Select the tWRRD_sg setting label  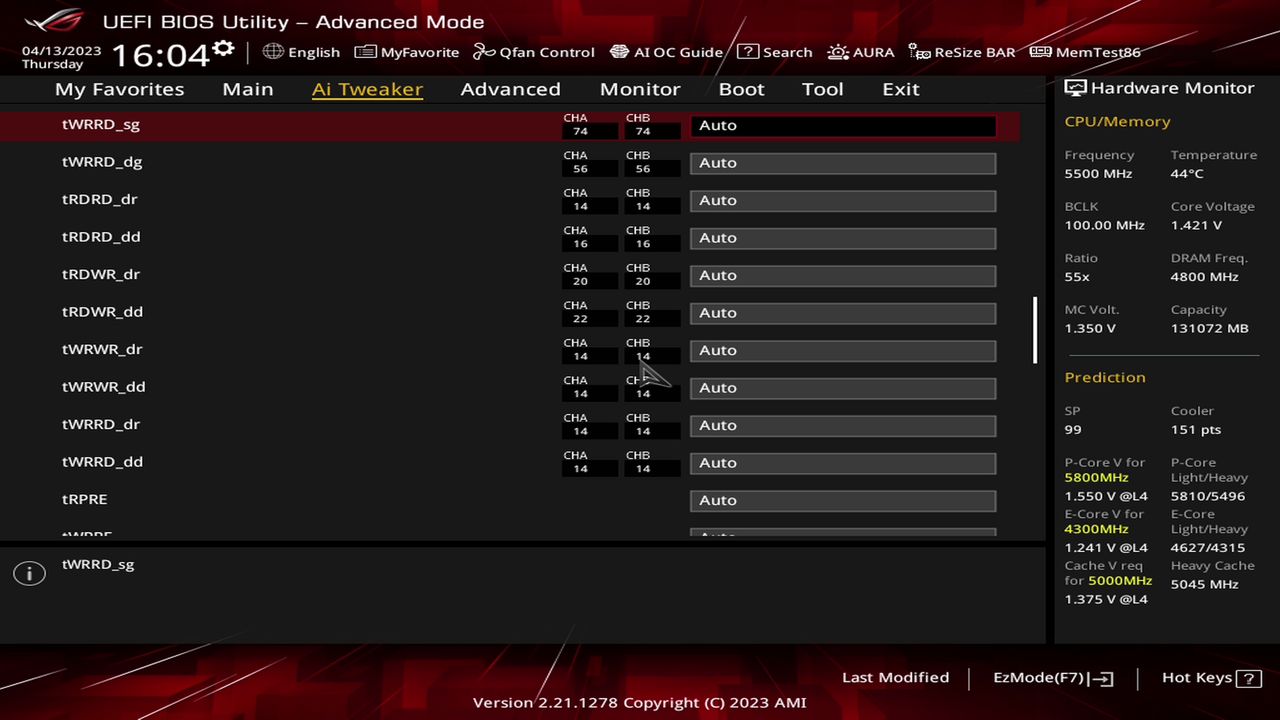pos(101,125)
